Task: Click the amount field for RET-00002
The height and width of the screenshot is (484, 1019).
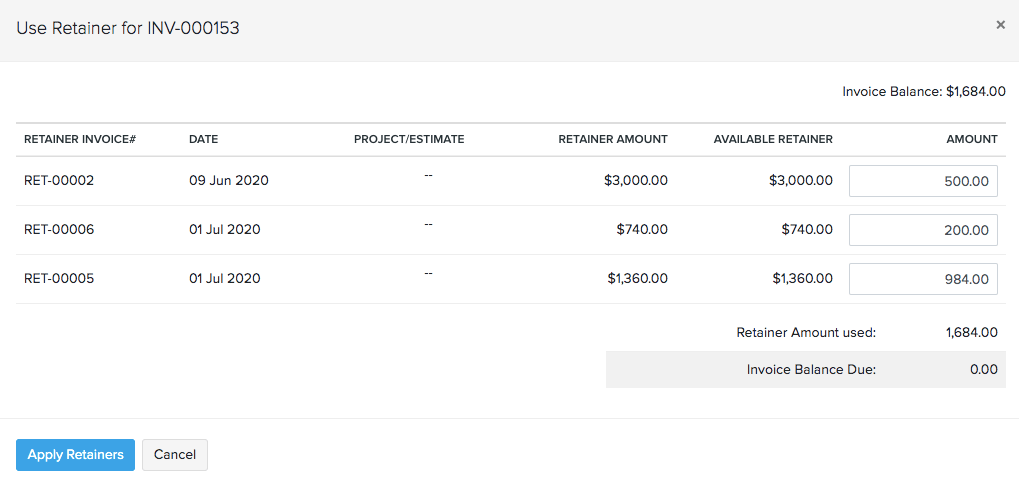Action: pos(923,181)
